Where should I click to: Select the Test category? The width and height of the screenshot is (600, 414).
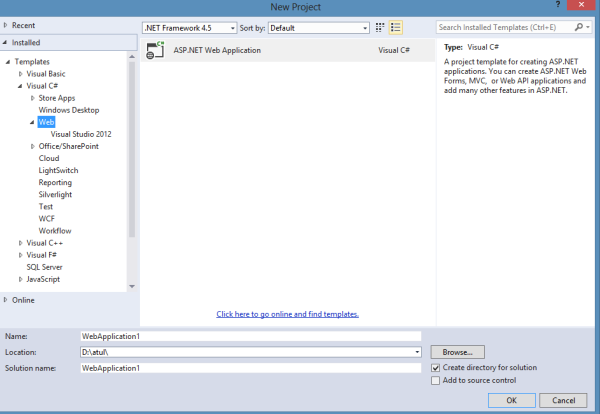(46, 207)
